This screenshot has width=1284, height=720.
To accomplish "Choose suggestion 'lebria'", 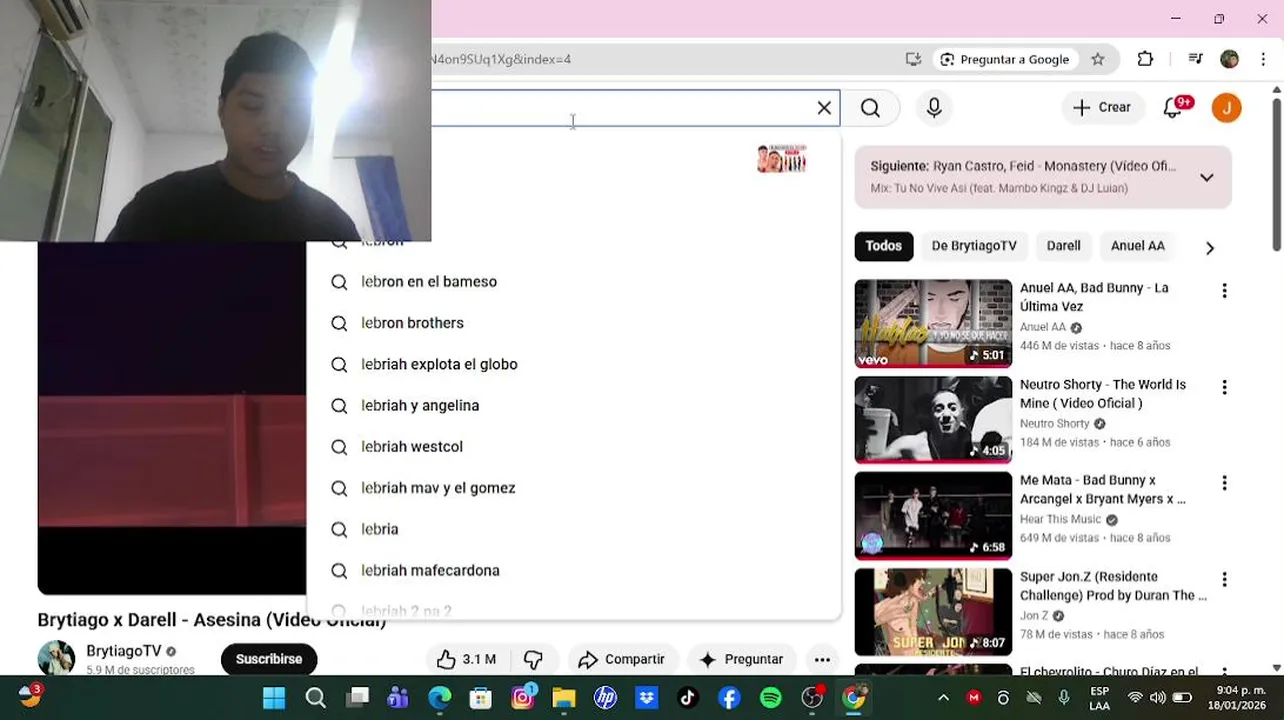I will tap(574, 529).
